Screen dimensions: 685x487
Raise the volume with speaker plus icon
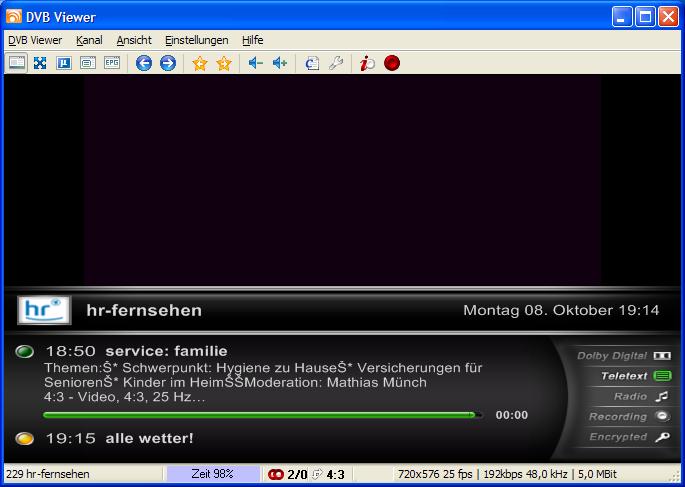pyautogui.click(x=280, y=63)
